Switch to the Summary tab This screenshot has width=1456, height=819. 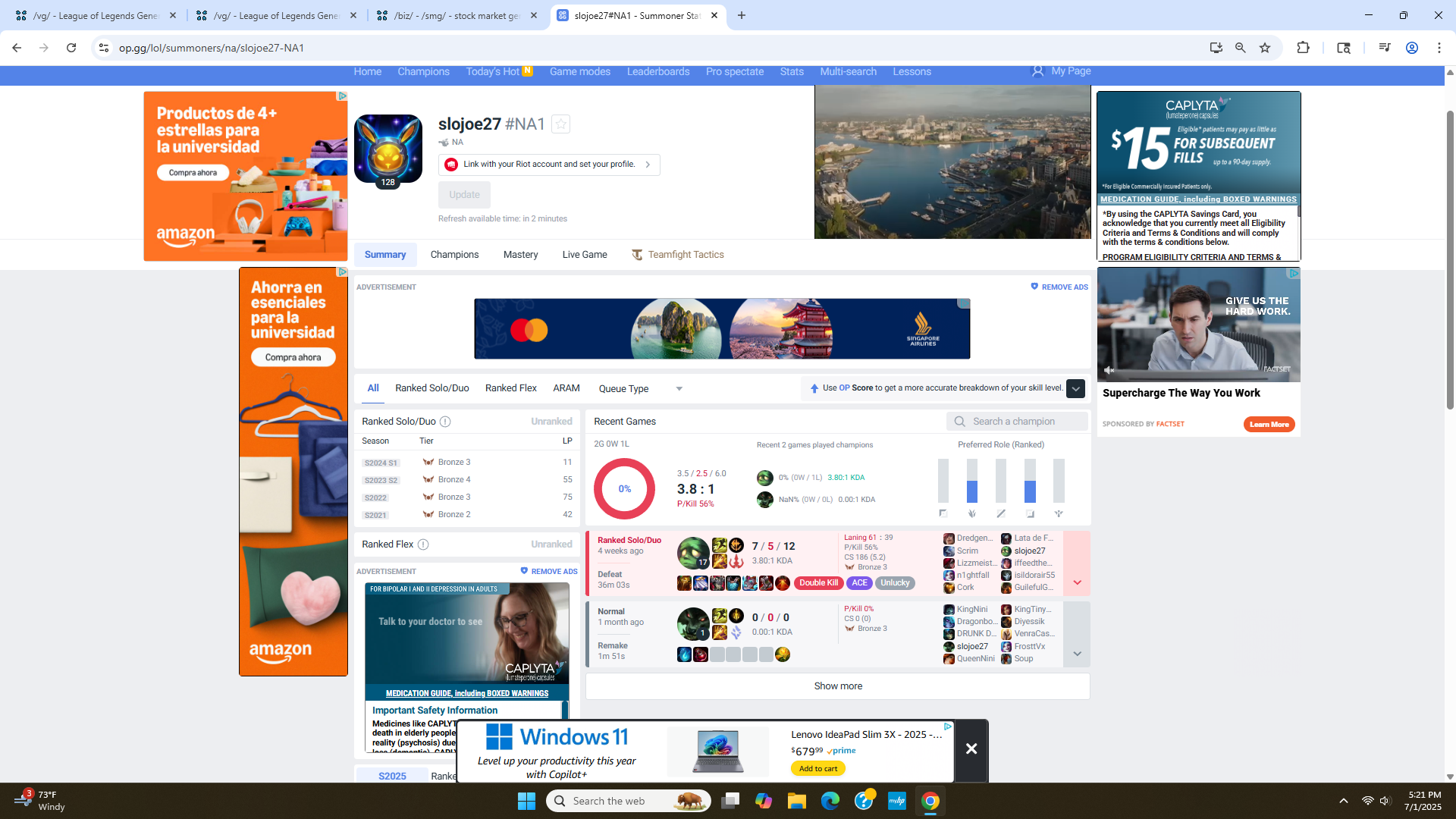pos(385,255)
